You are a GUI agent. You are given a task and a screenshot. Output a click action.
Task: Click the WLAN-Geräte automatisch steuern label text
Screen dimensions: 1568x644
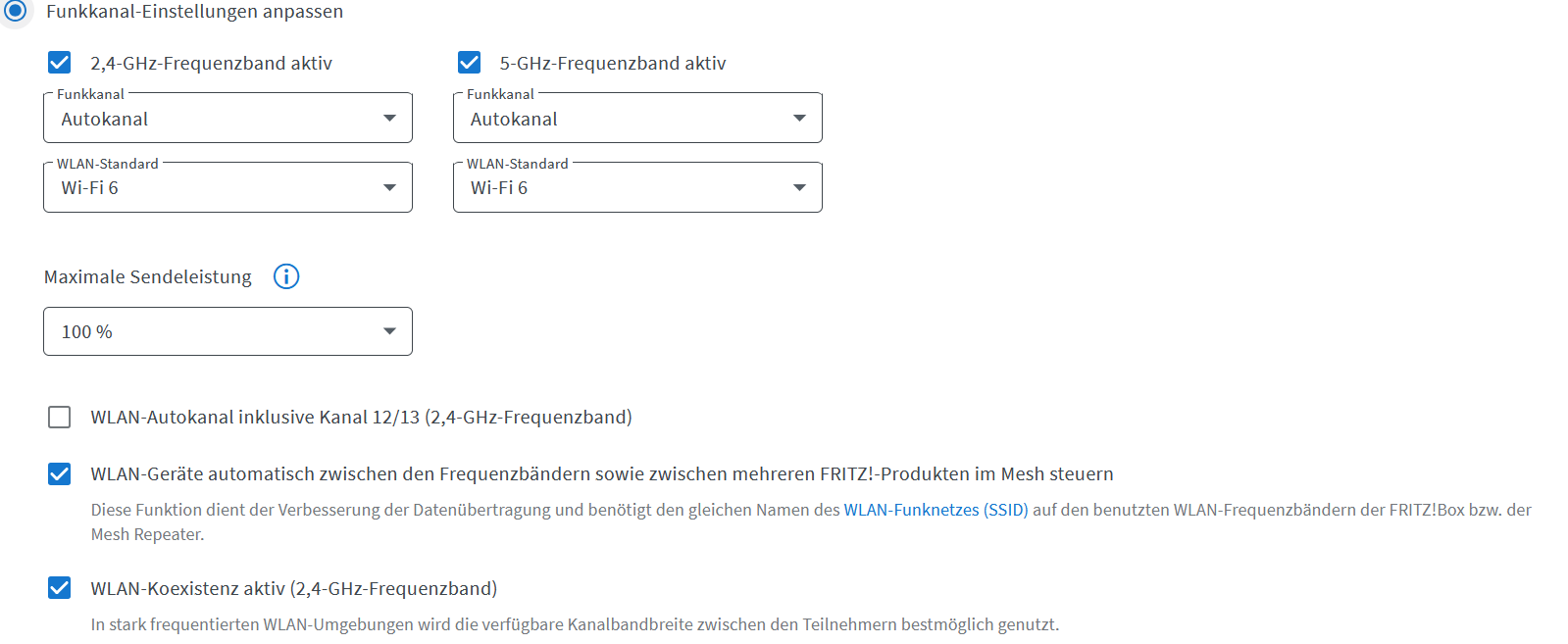tap(602, 474)
